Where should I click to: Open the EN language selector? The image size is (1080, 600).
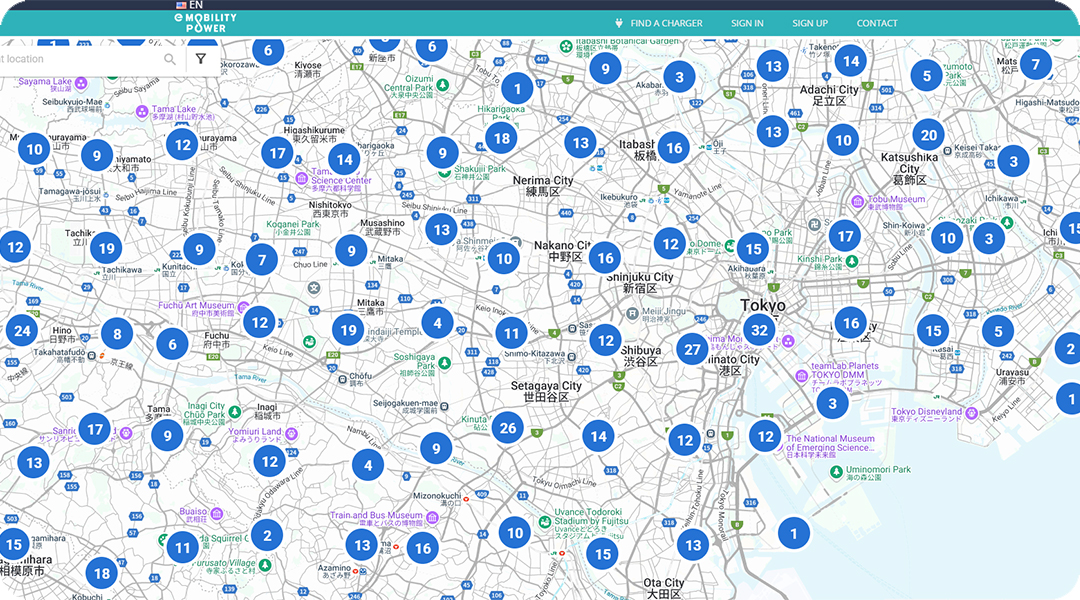(188, 5)
